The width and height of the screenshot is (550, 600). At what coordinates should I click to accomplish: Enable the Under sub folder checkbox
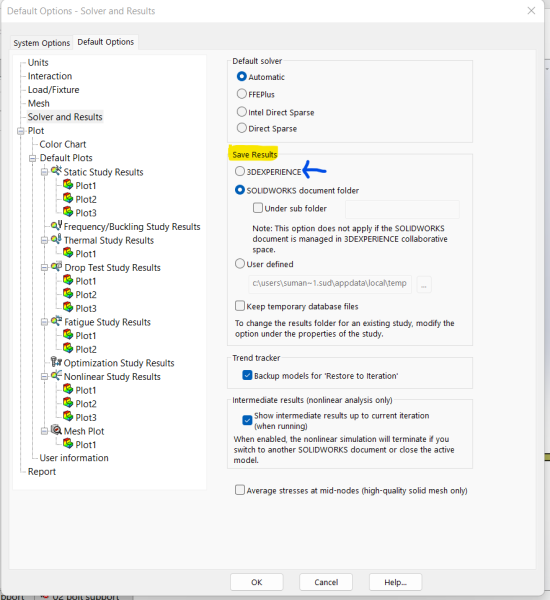pos(258,208)
